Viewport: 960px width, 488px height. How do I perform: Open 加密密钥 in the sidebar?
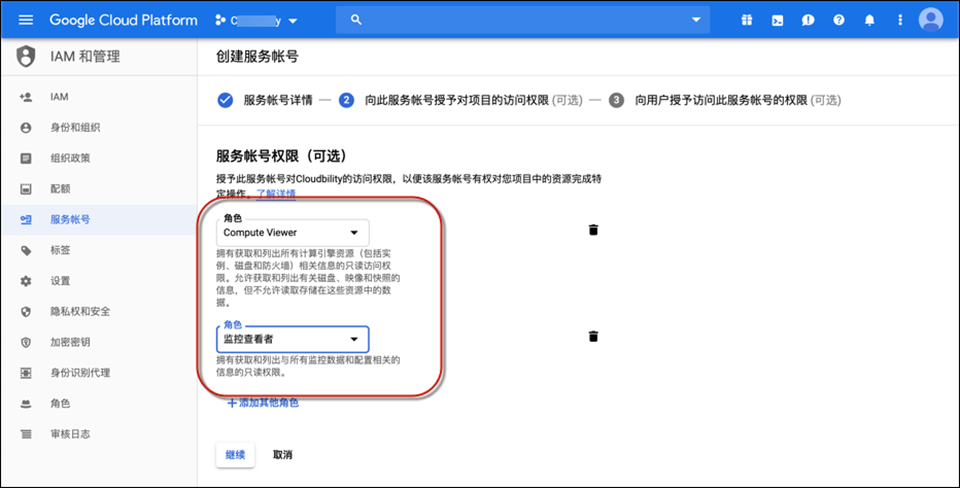pyautogui.click(x=70, y=342)
